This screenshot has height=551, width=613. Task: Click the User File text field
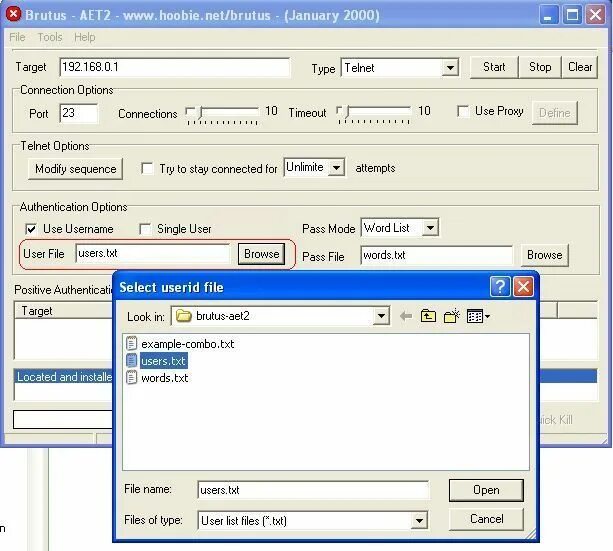pos(153,254)
